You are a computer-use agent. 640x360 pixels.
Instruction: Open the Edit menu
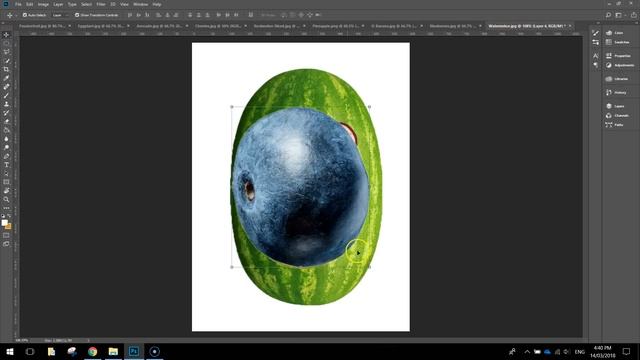tap(29, 4)
